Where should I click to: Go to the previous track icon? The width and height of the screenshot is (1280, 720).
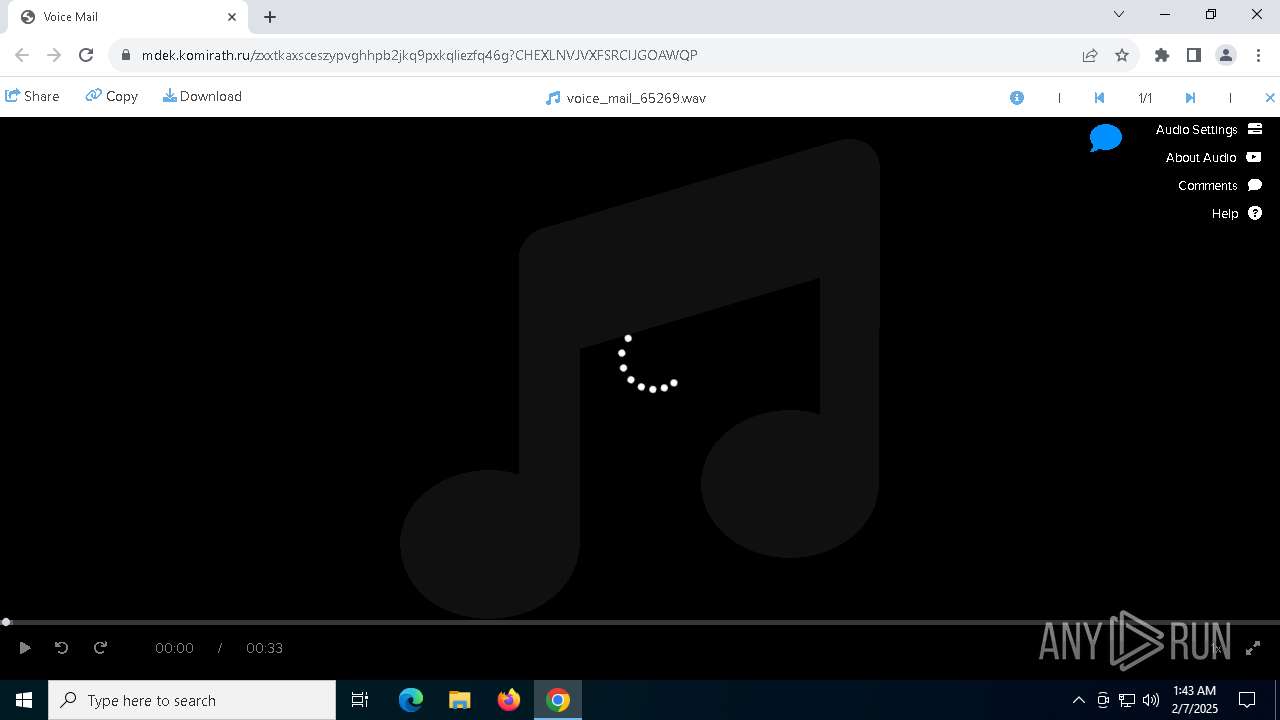click(1099, 98)
